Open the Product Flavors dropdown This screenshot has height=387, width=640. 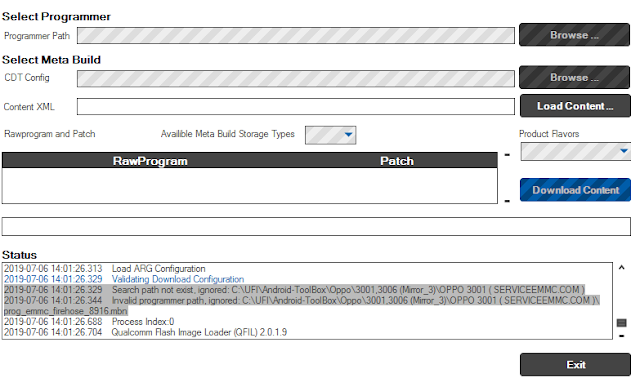[x=576, y=151]
